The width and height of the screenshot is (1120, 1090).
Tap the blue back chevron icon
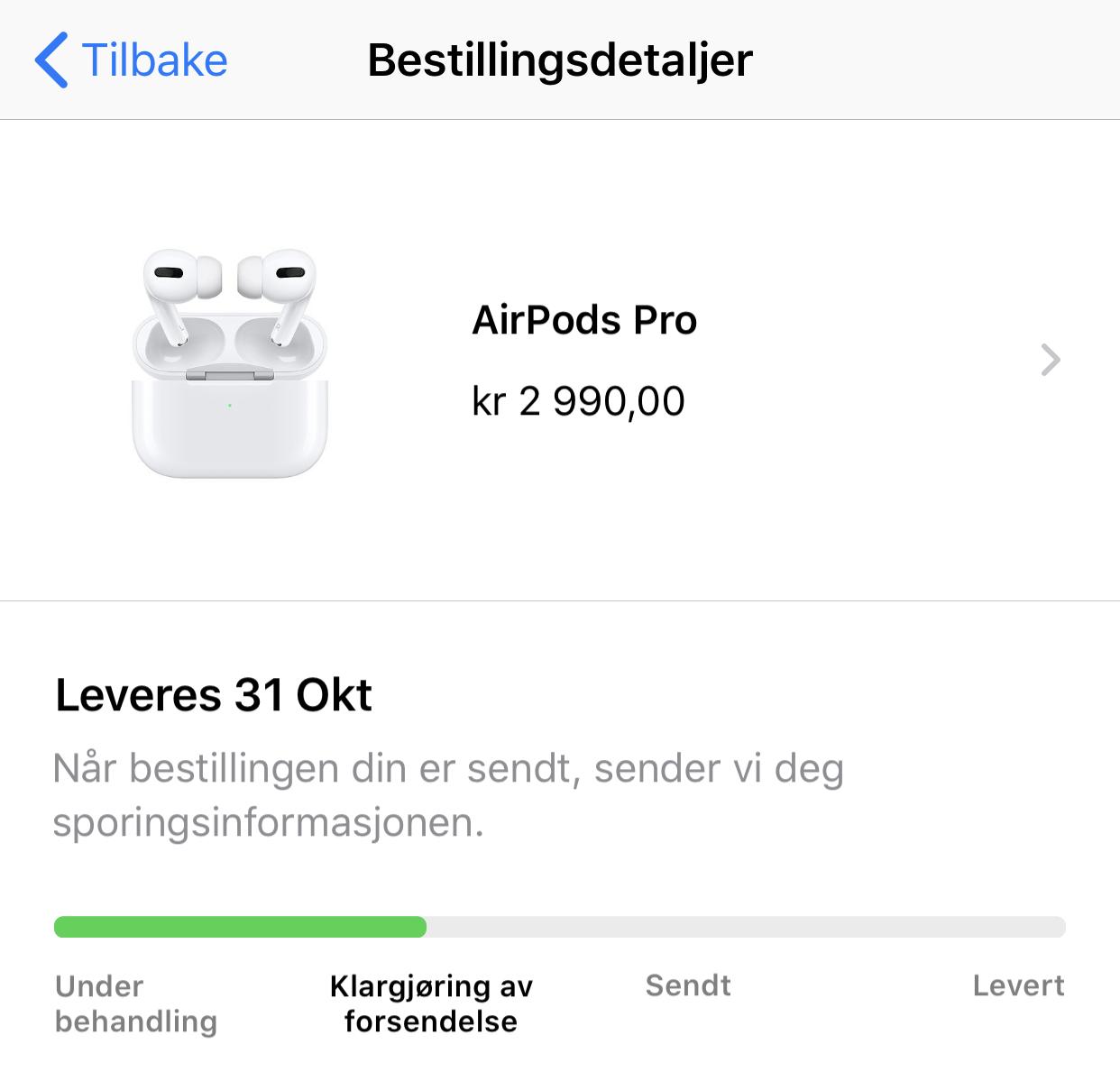coord(51,60)
